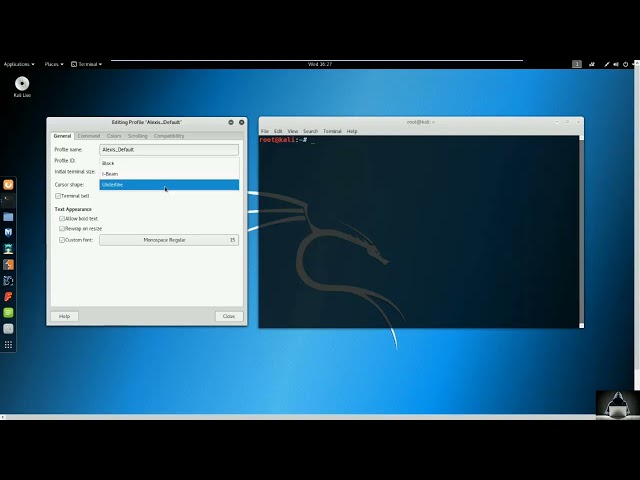Open the Files folder icon in the dock
This screenshot has width=640, height=480.
[8, 217]
